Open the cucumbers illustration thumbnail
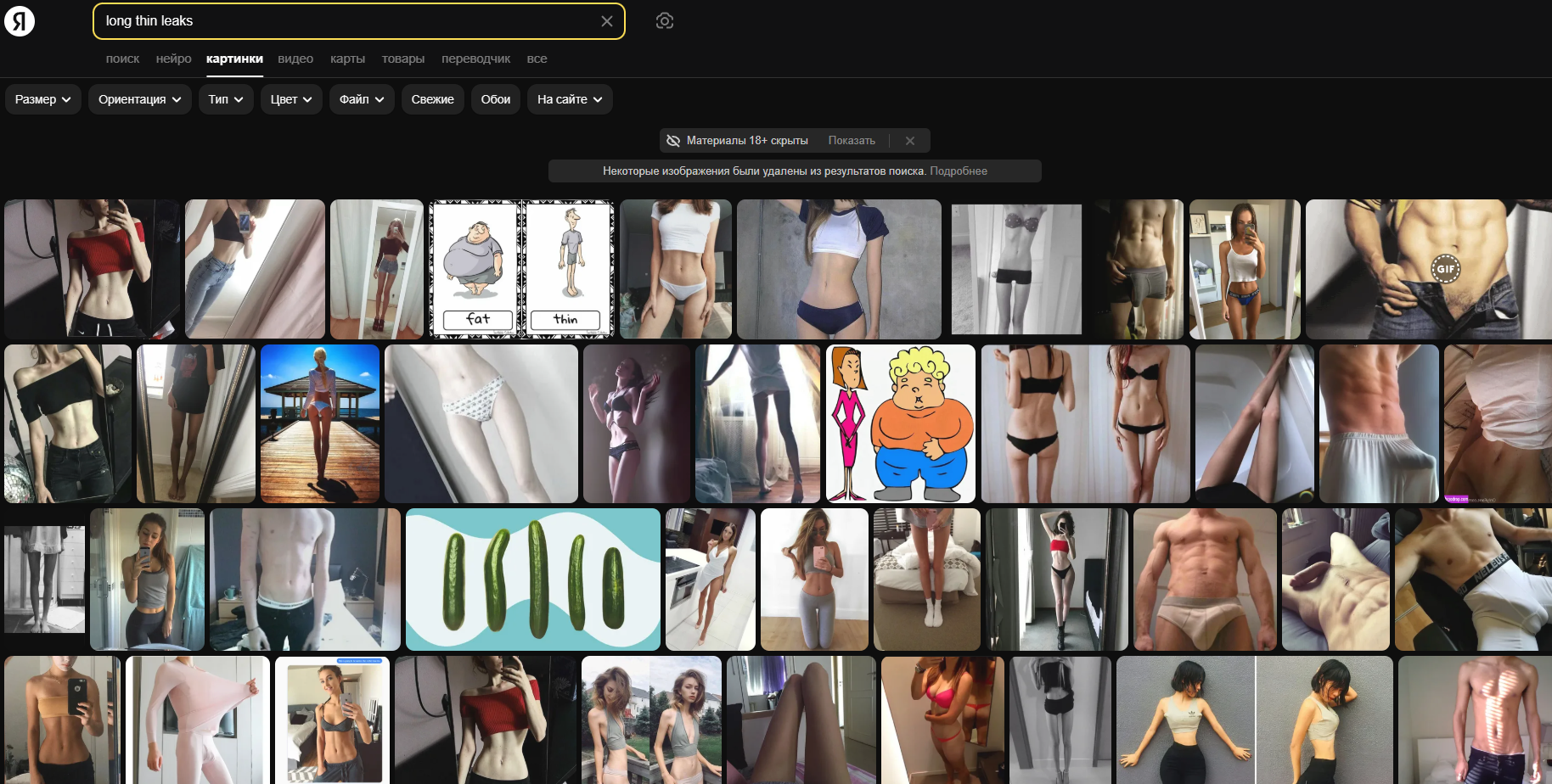This screenshot has height=784, width=1552. [x=533, y=580]
